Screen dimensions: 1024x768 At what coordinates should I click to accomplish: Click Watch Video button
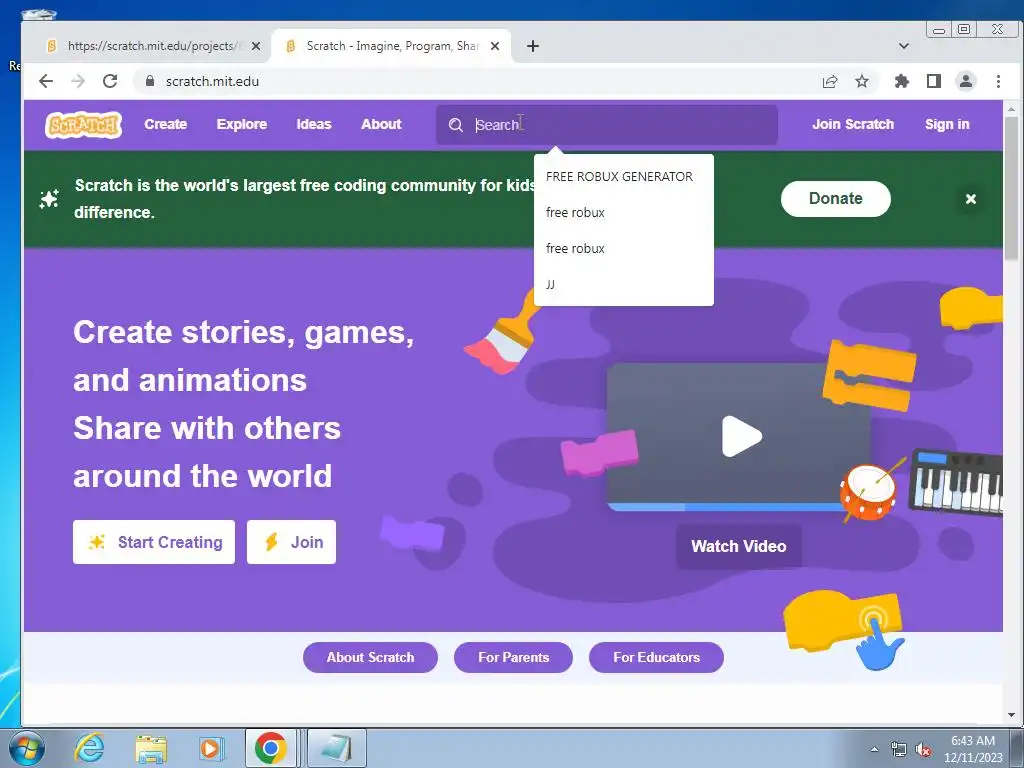[x=739, y=546]
